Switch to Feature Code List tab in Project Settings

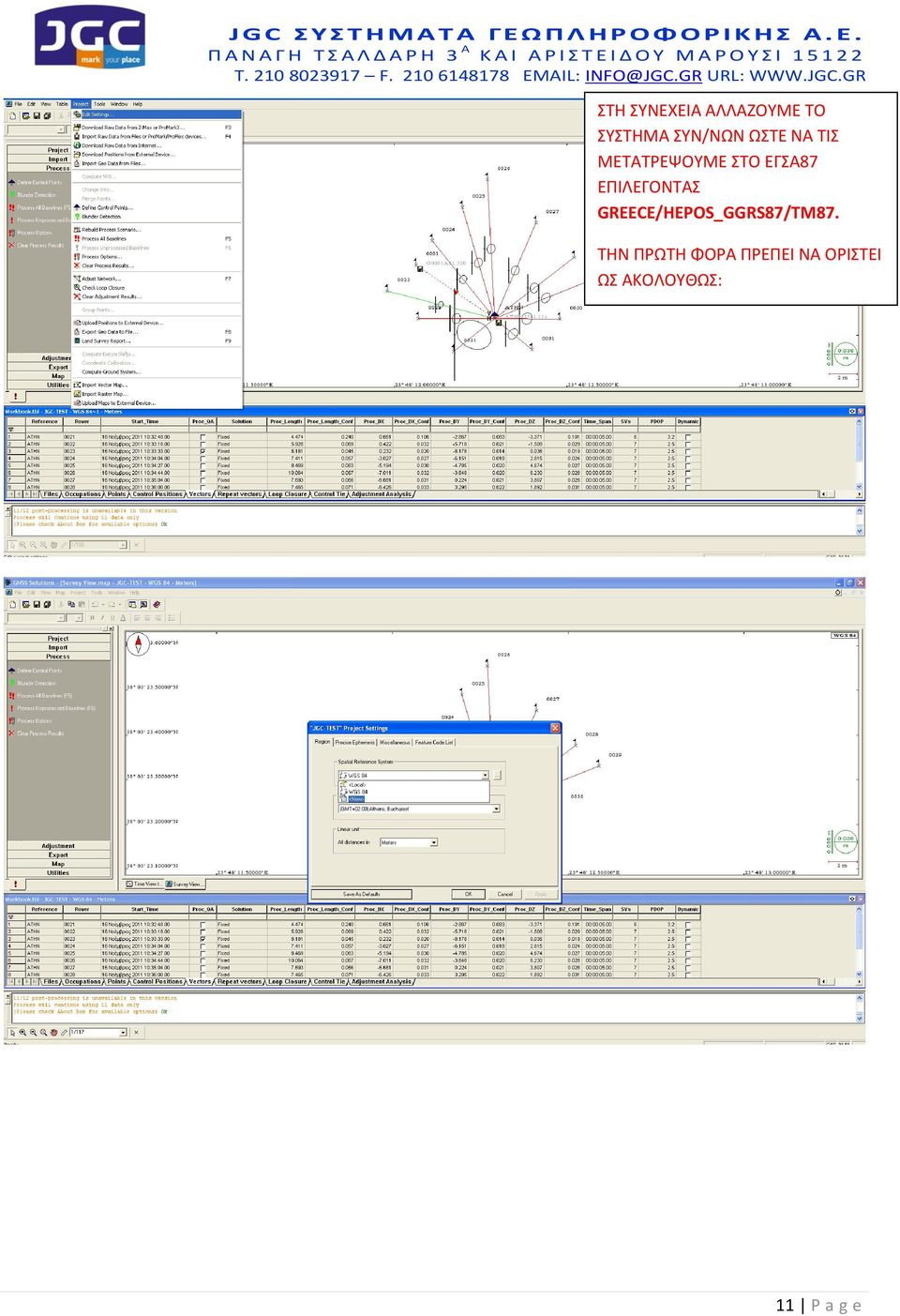point(434,742)
